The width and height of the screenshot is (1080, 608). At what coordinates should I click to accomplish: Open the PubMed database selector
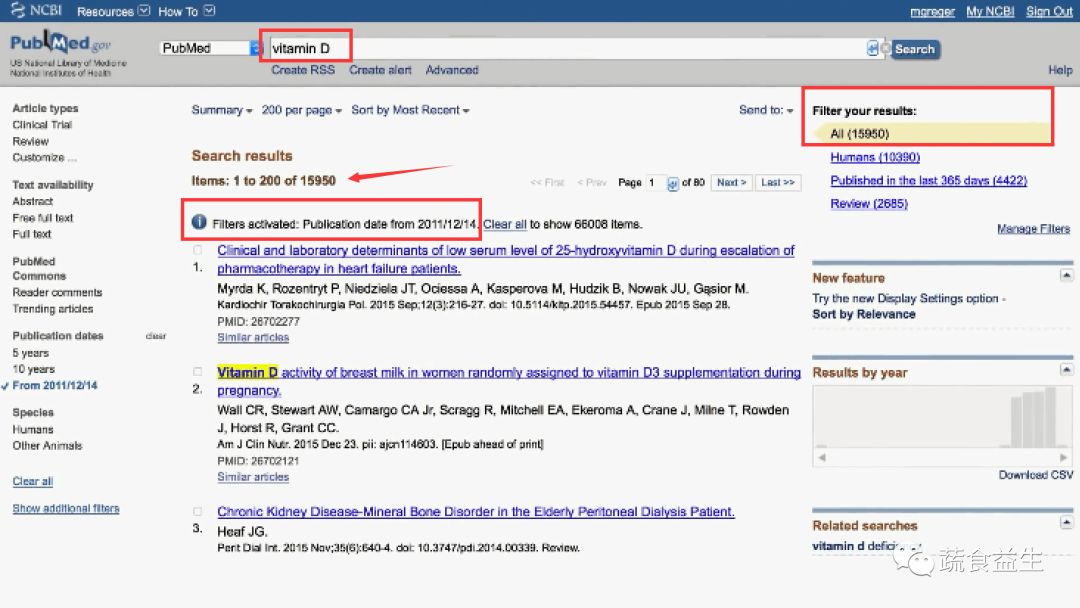pyautogui.click(x=211, y=48)
